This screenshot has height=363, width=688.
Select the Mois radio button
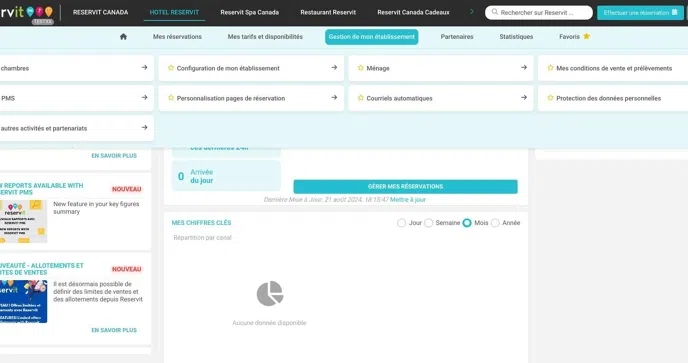click(x=467, y=223)
